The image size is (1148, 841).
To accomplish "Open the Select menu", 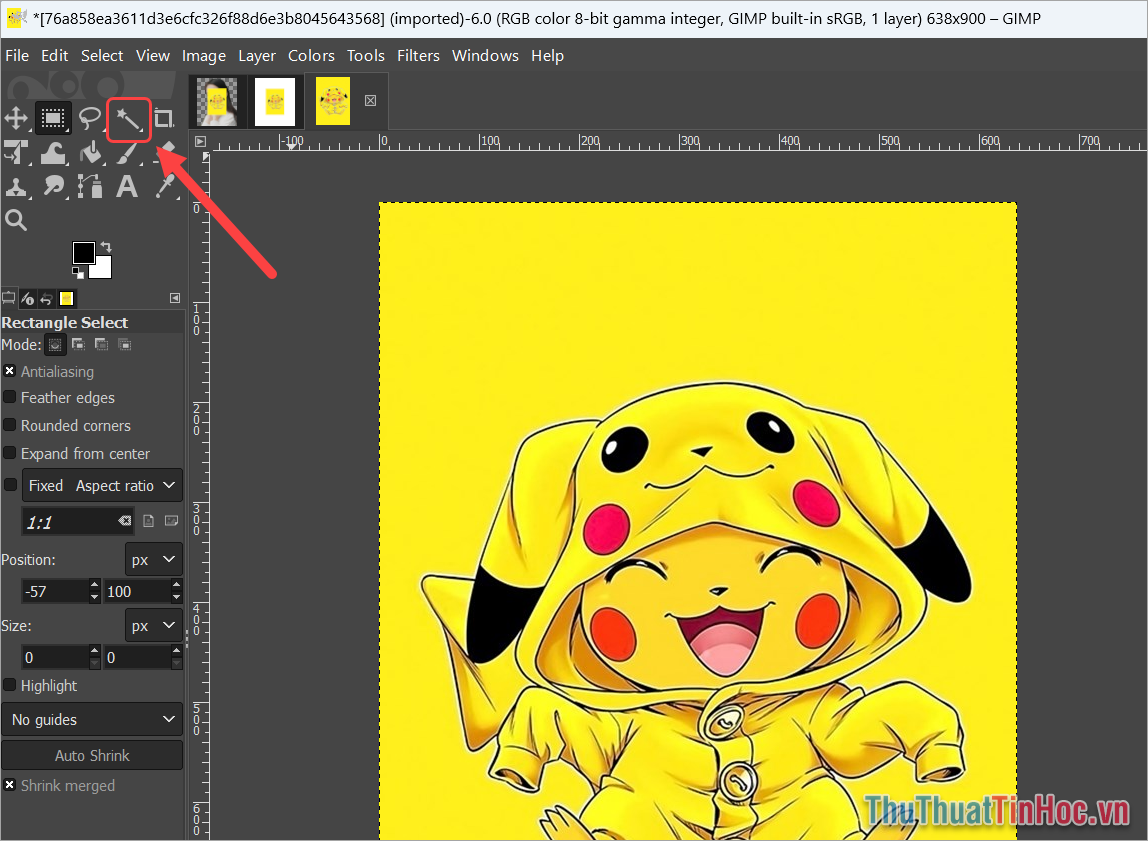I will click(x=102, y=56).
